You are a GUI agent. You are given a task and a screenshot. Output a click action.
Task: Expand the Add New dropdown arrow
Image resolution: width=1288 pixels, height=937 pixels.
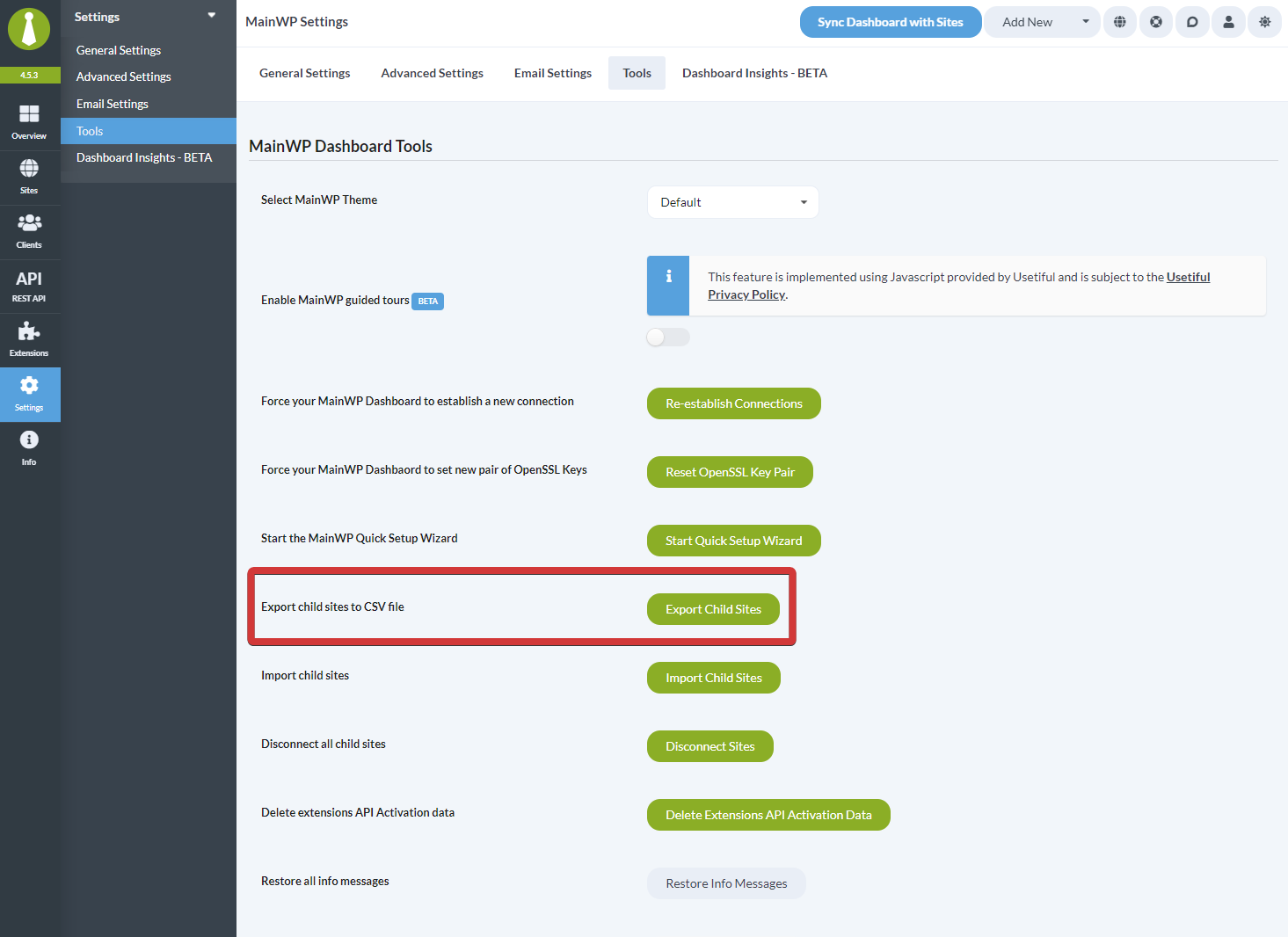[x=1085, y=22]
